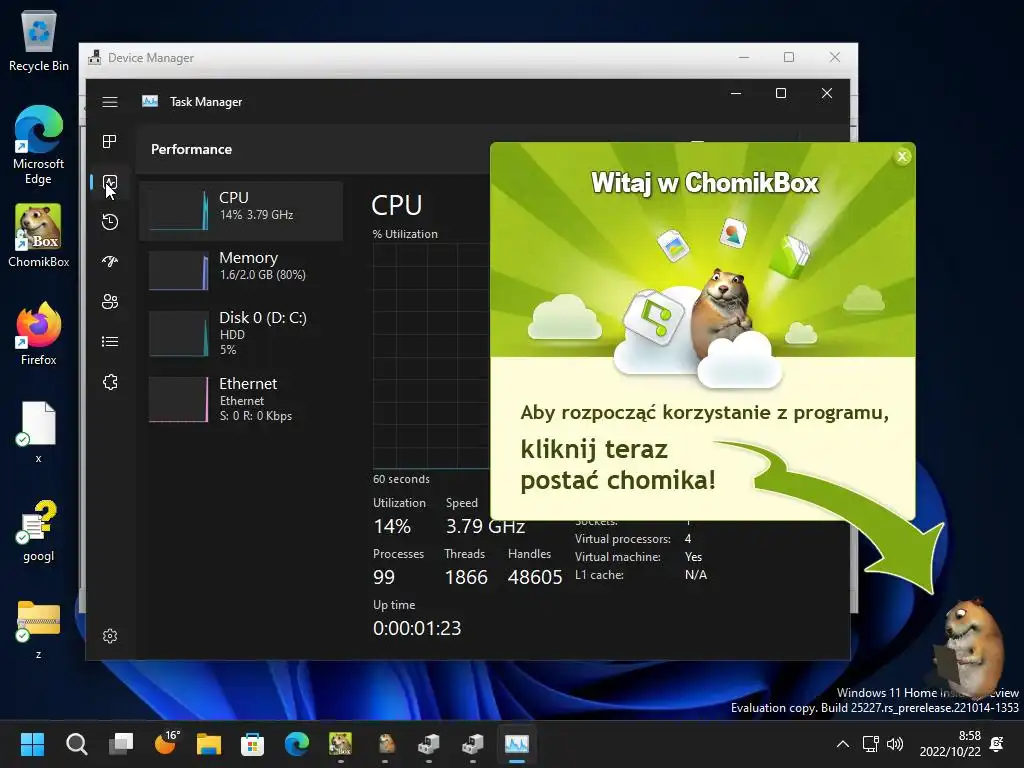Open taskbar Search

[x=76, y=744]
